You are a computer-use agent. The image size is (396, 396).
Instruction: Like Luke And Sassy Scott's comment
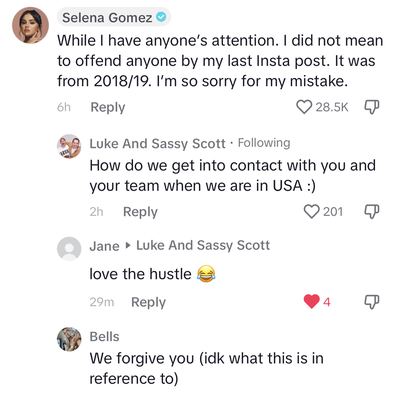click(311, 212)
